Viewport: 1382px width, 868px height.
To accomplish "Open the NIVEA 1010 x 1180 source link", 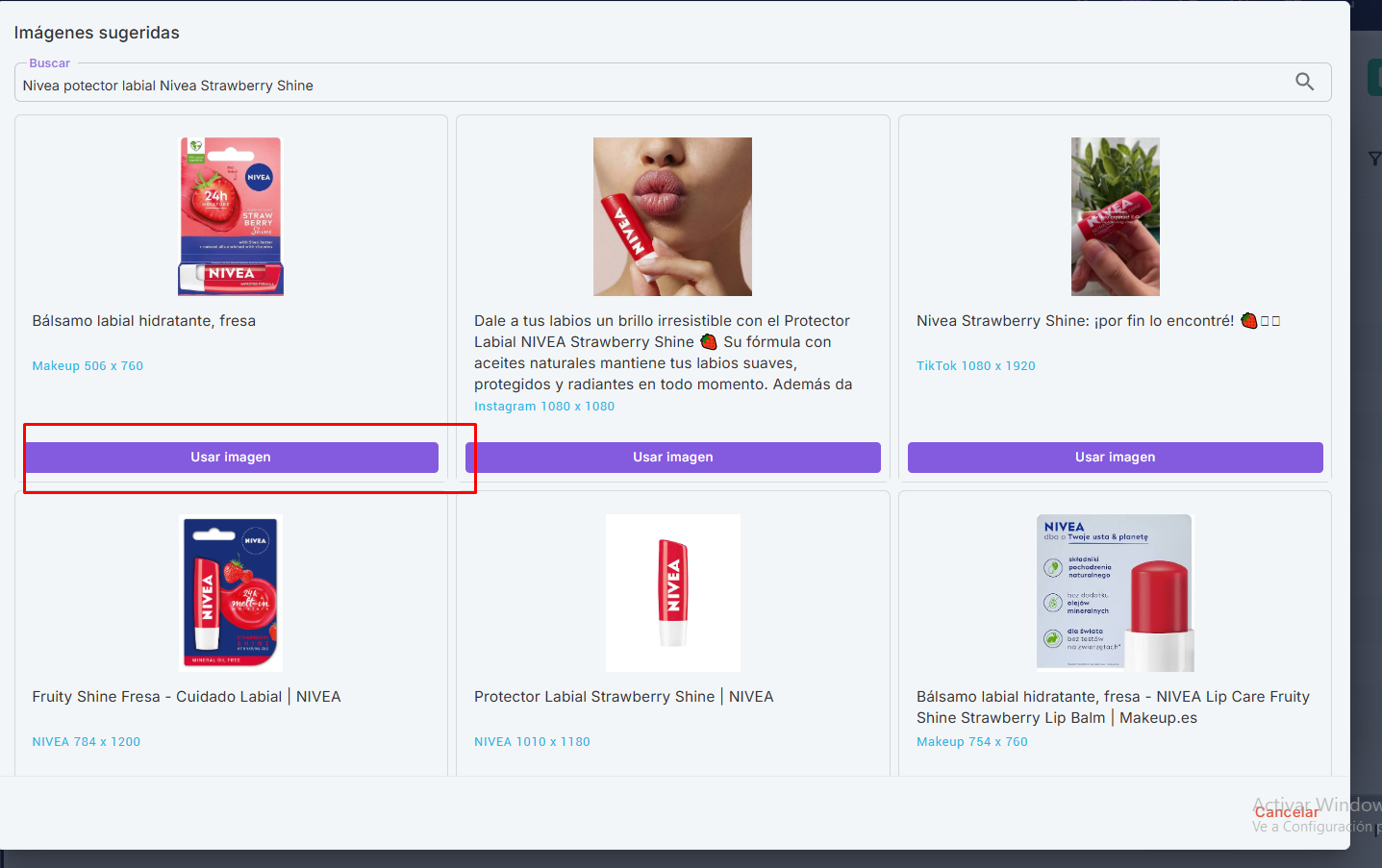I will click(x=532, y=742).
